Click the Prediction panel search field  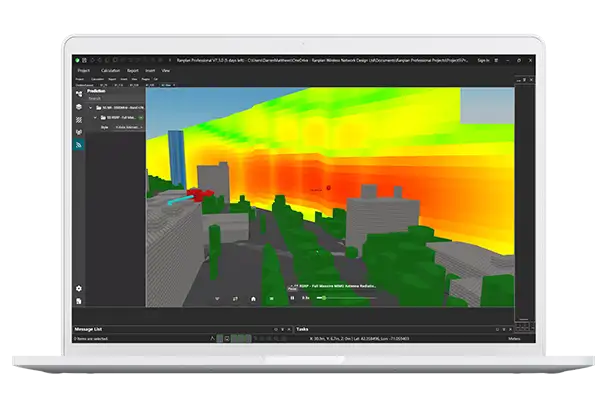[x=116, y=99]
